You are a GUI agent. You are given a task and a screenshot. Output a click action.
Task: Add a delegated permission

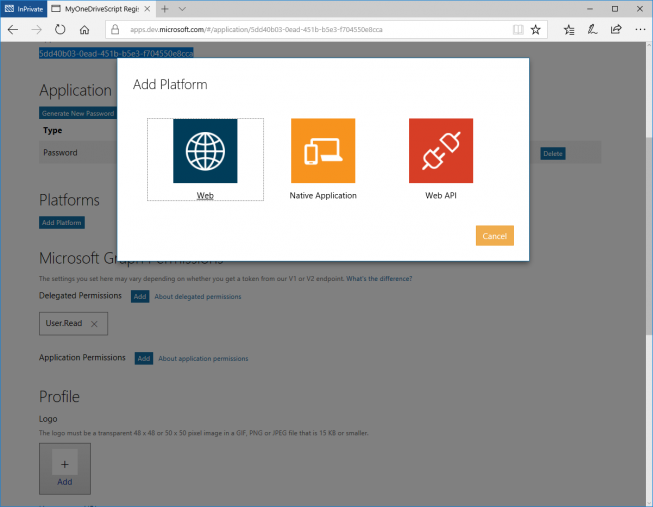click(x=140, y=296)
